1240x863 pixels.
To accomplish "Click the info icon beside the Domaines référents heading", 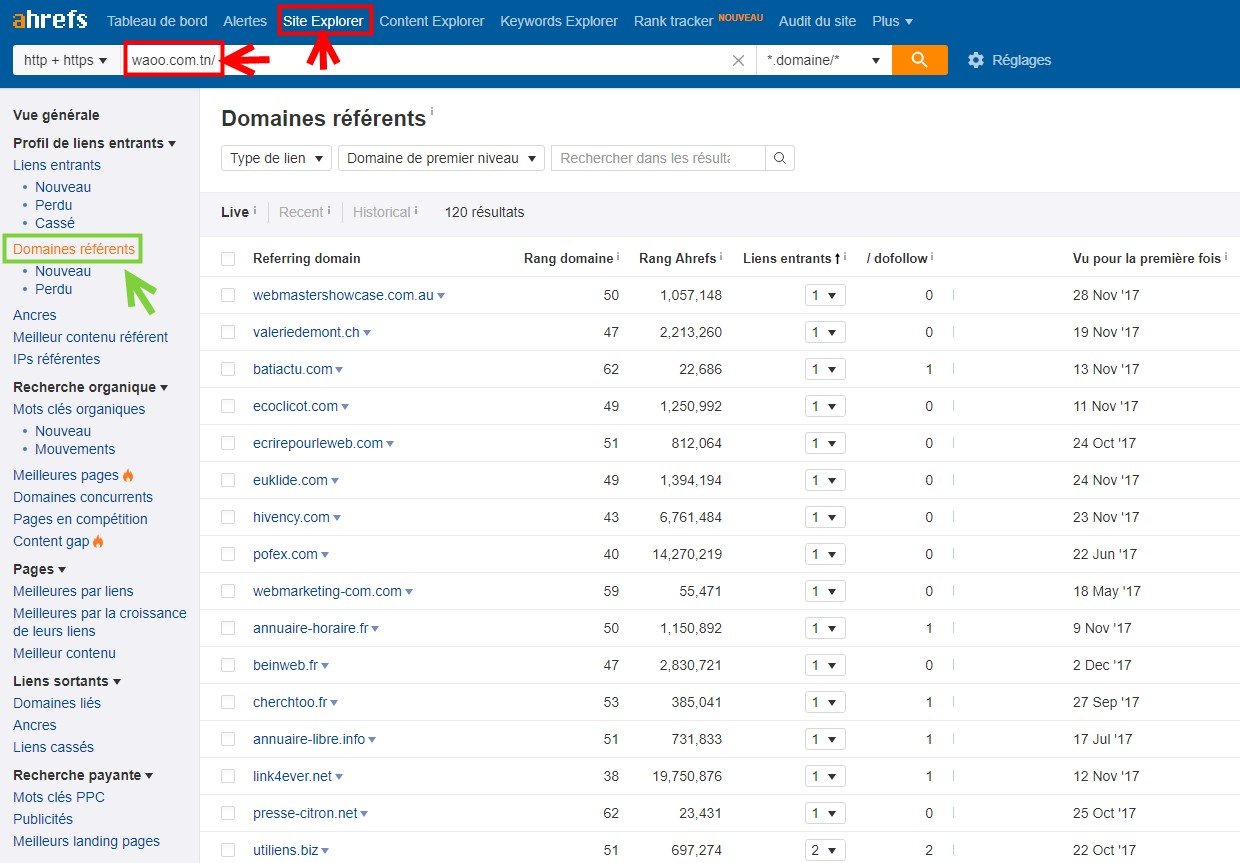I will (x=432, y=112).
